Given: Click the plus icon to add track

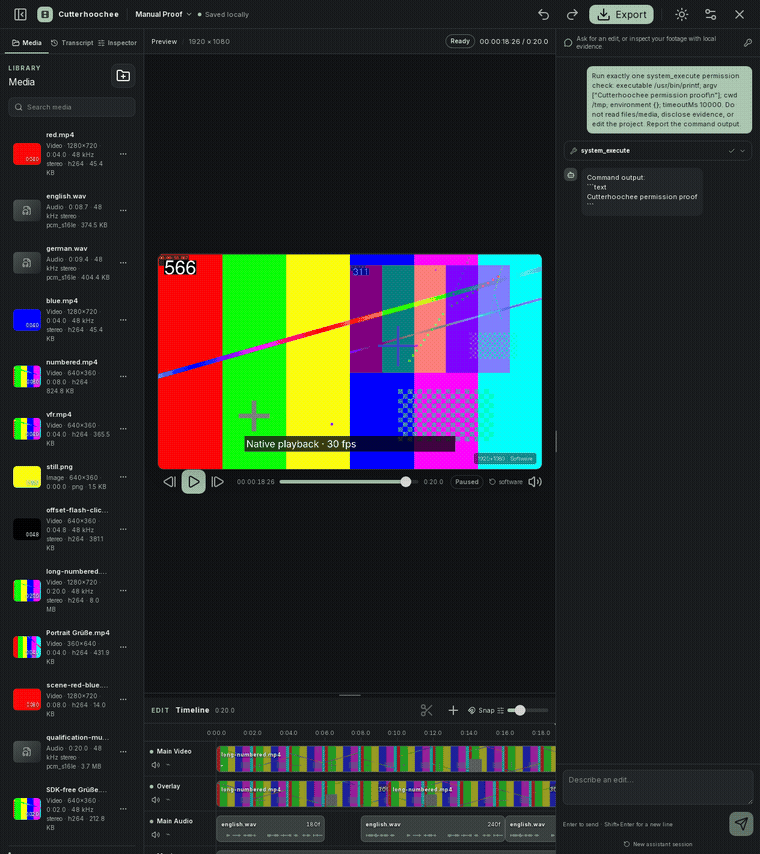Looking at the screenshot, I should coord(453,710).
